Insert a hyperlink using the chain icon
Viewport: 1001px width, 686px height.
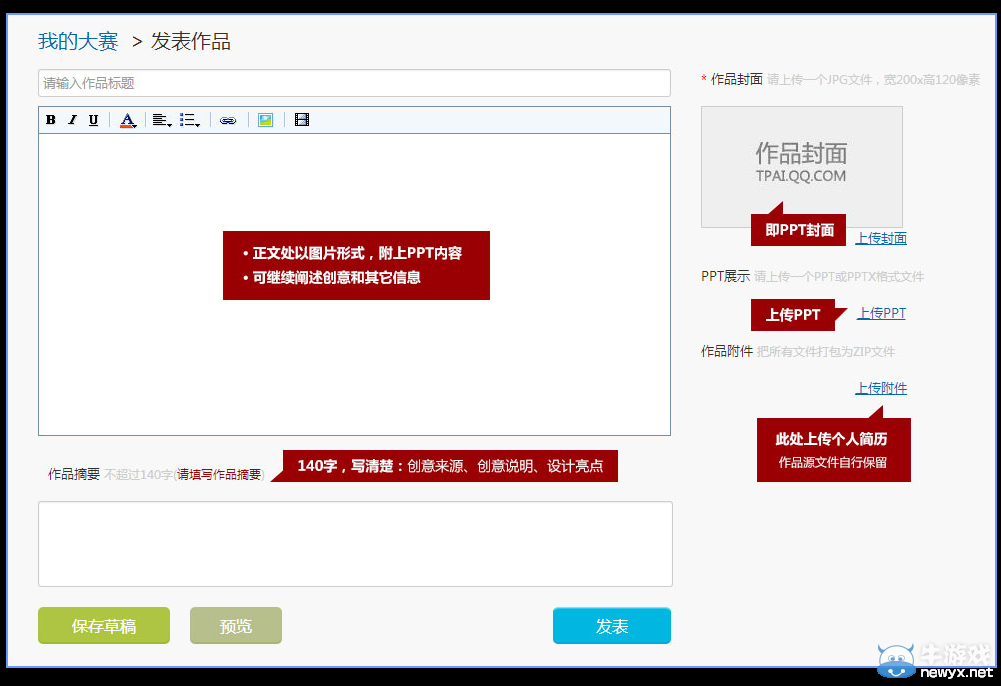coord(227,120)
